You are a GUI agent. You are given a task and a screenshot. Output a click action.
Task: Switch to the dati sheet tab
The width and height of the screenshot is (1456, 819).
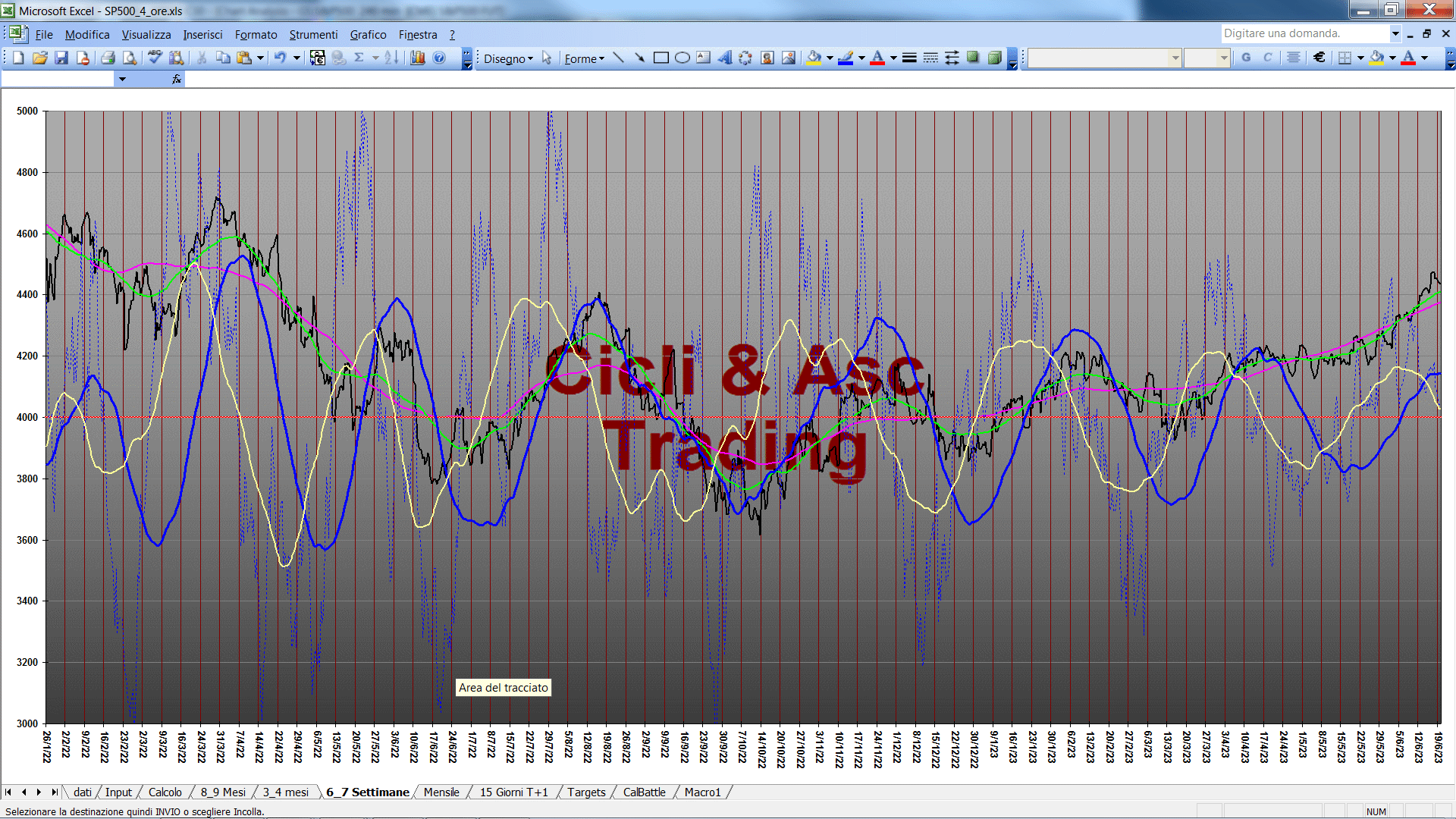click(83, 792)
